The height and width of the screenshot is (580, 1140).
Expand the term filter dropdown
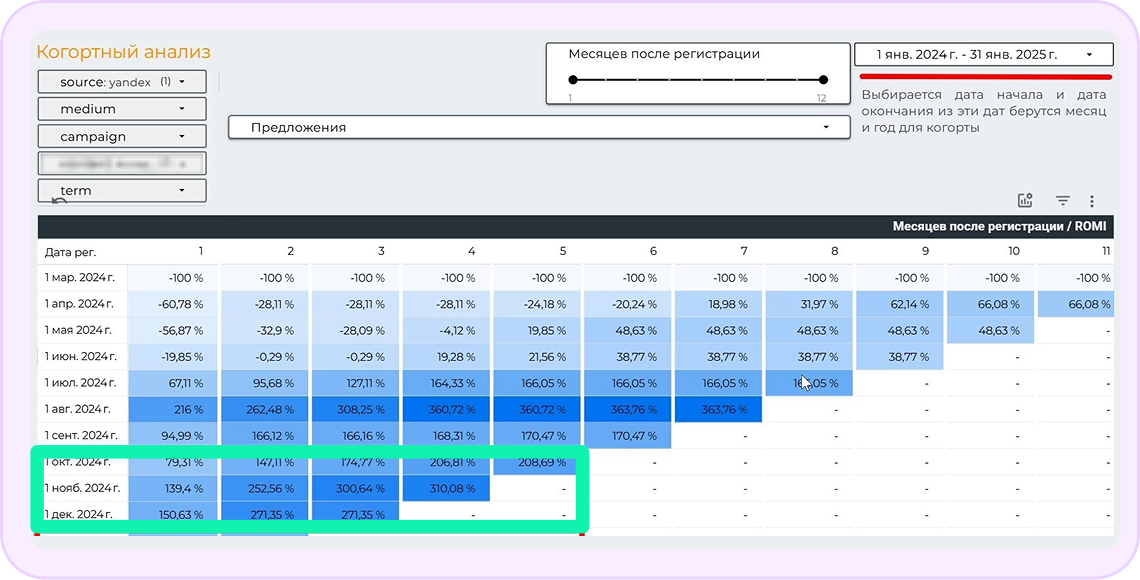(122, 190)
